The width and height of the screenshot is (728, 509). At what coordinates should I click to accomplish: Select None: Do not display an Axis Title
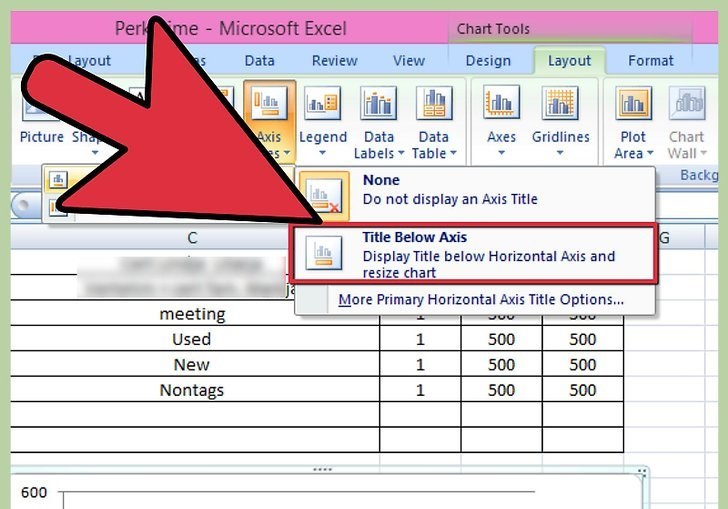click(x=475, y=196)
